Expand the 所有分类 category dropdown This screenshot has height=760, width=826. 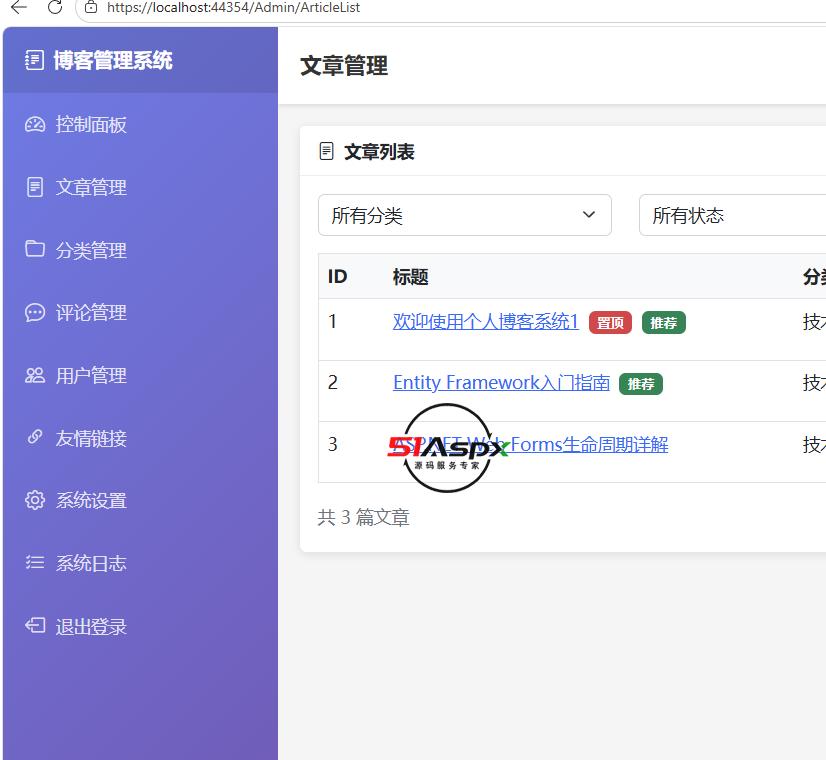click(x=465, y=215)
